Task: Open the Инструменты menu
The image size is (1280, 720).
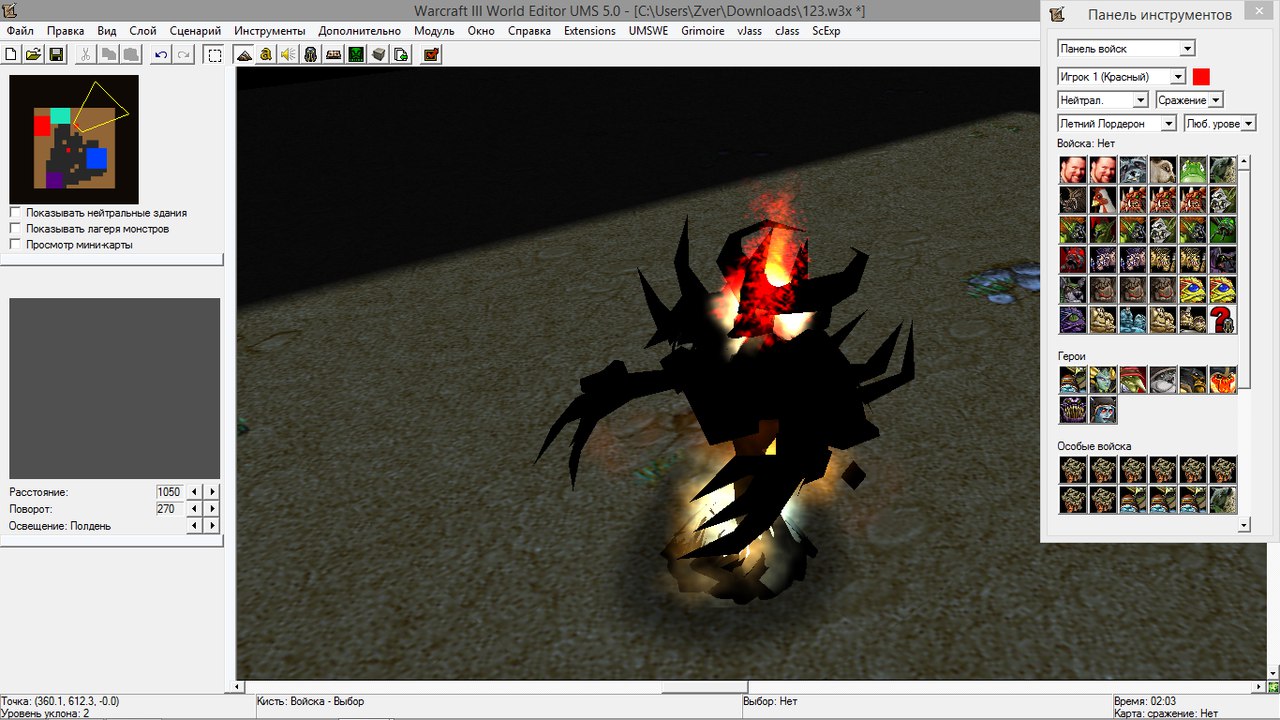Action: coord(270,31)
